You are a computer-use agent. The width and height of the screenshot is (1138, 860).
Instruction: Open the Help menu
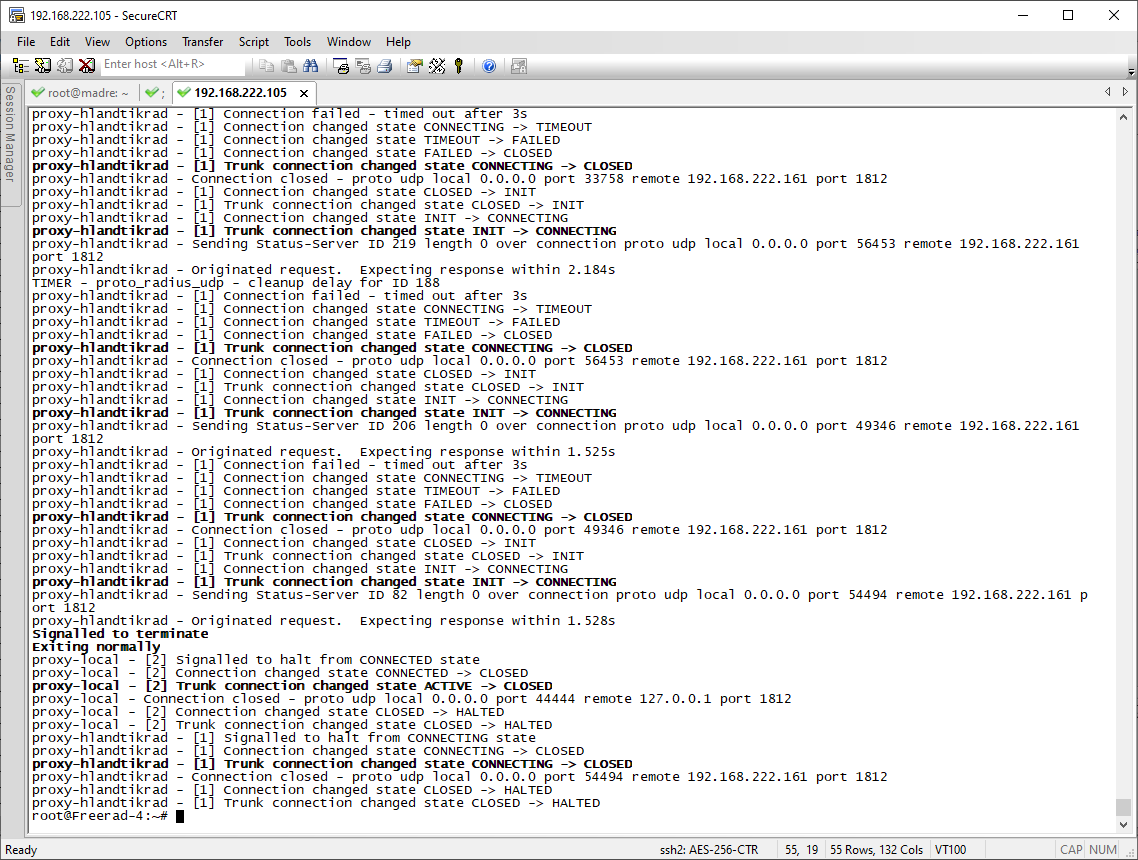(x=398, y=41)
